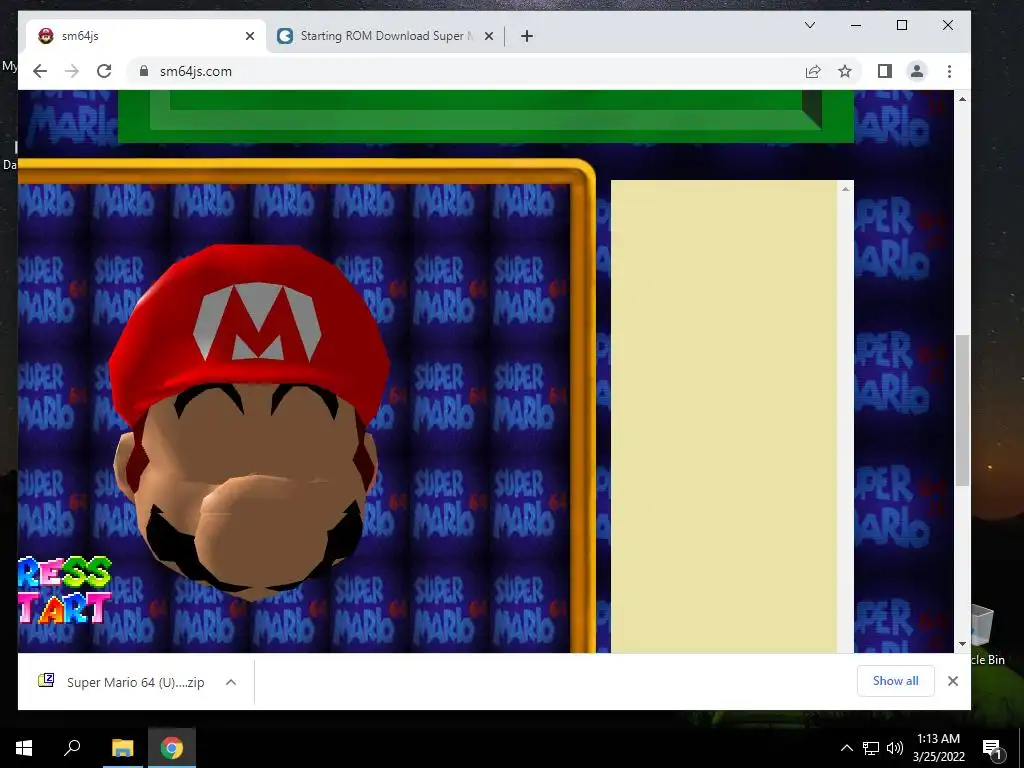Open the notification center icon

tap(992, 748)
